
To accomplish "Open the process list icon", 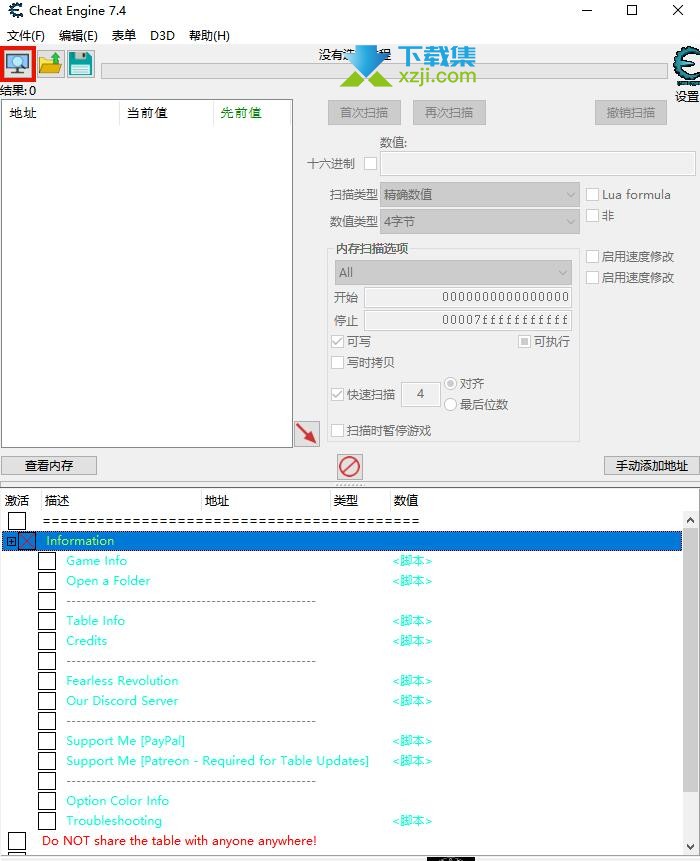I will tap(18, 64).
